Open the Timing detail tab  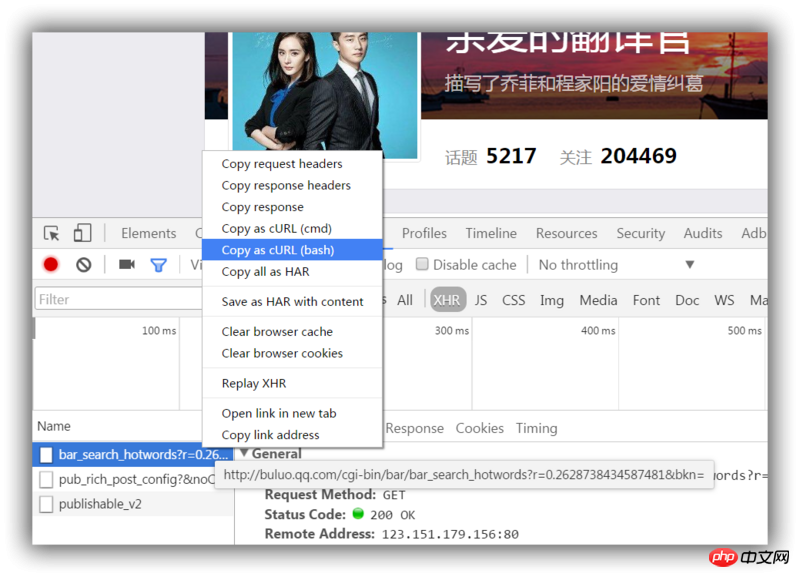click(536, 429)
